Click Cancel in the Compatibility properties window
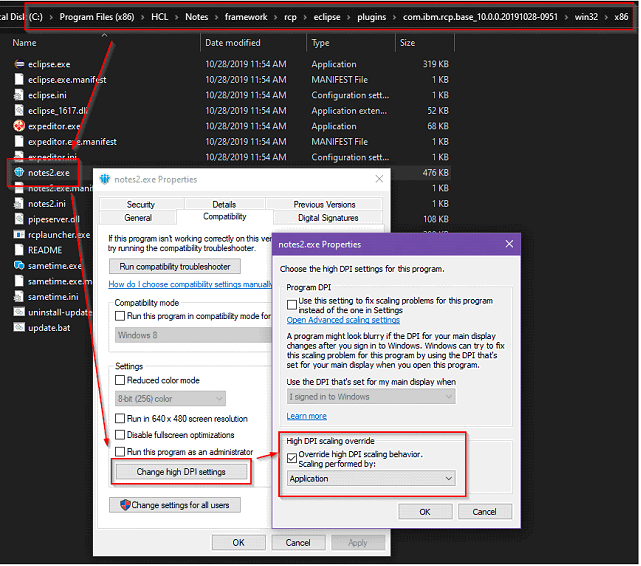Viewport: 641px width, 566px height. 298,543
